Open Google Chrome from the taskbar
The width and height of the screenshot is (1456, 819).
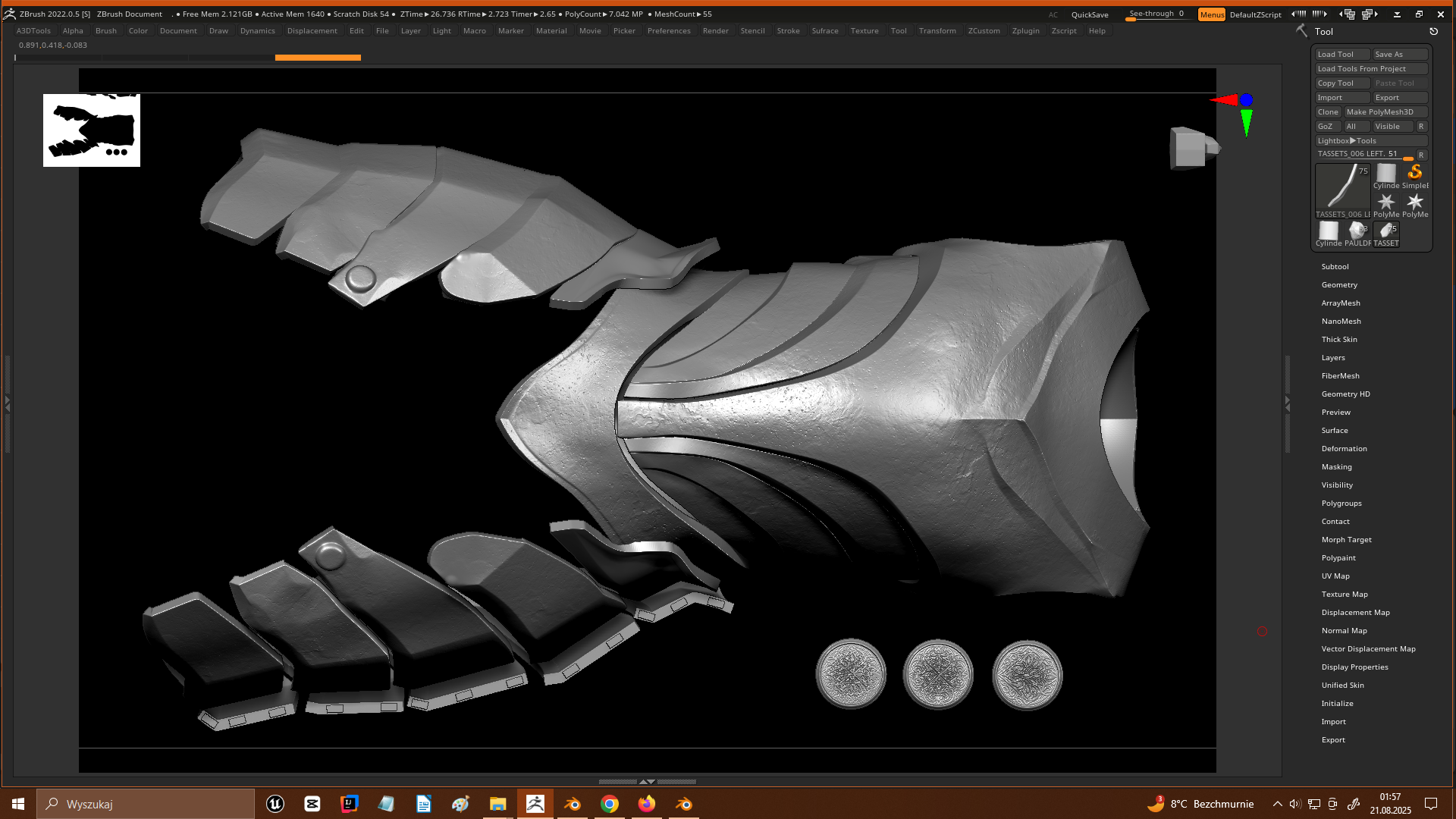(610, 804)
